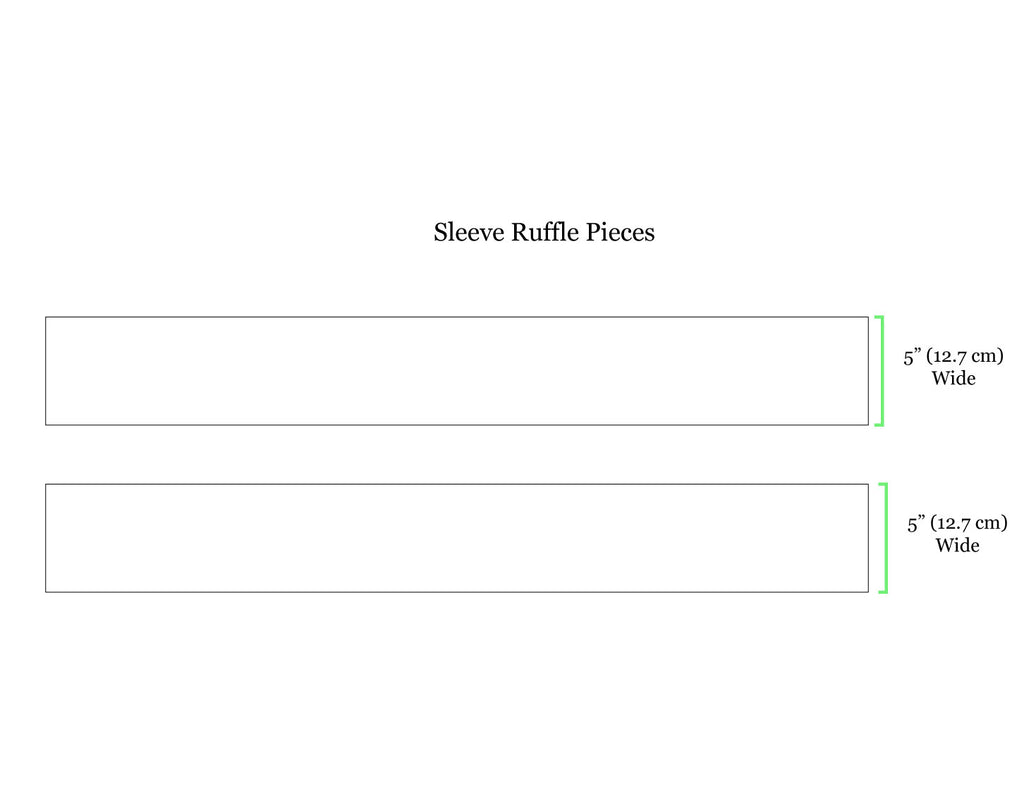Click the lower "5” (12.7 cm)" measurement text

(957, 523)
